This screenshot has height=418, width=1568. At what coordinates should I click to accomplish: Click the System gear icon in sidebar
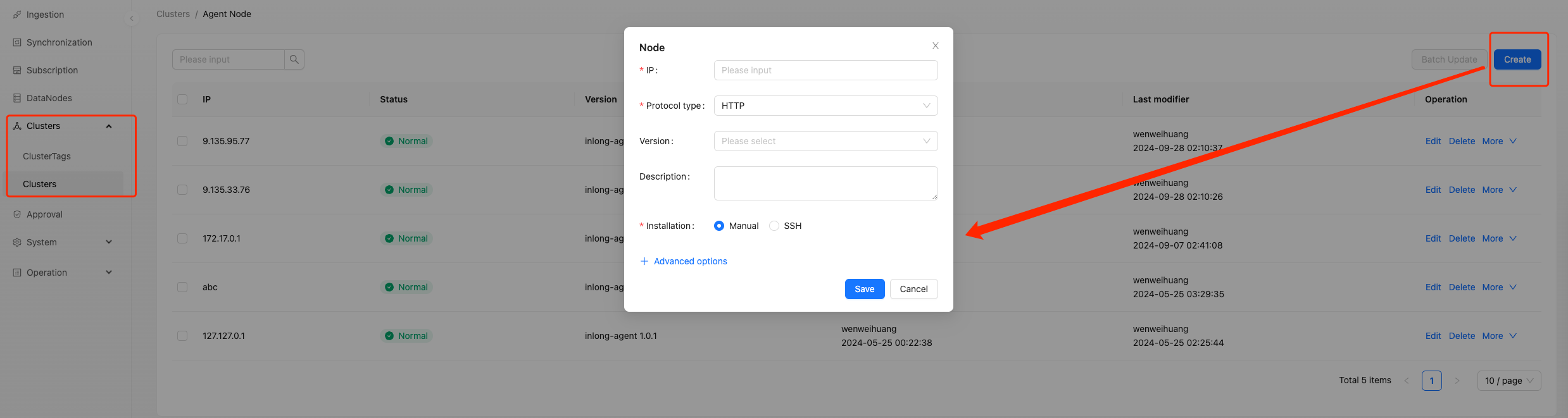tap(17, 242)
